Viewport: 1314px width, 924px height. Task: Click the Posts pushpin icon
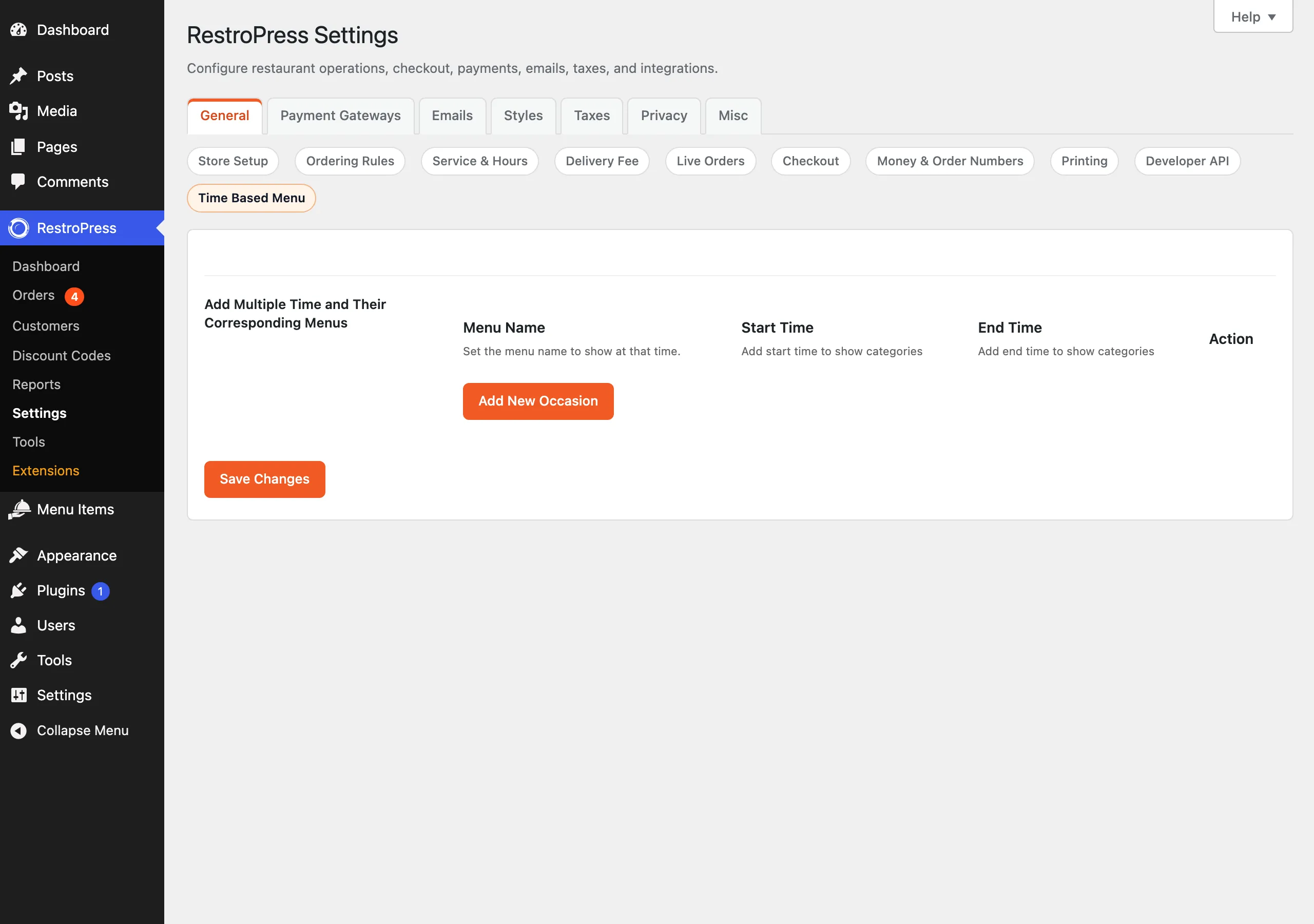(18, 76)
